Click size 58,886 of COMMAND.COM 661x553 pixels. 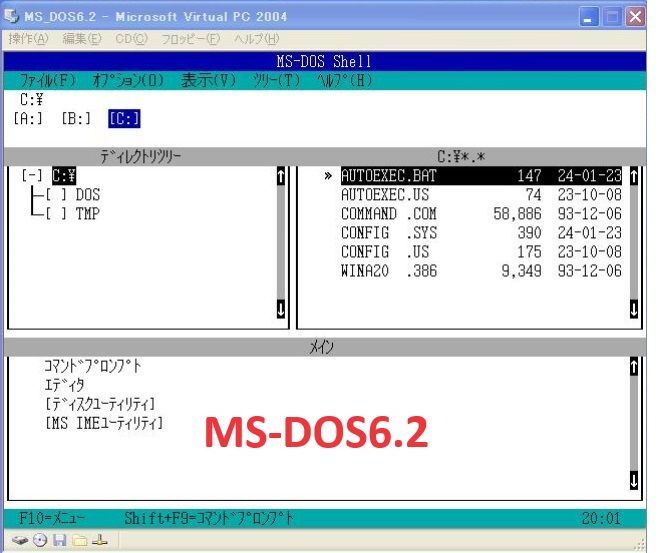point(517,214)
